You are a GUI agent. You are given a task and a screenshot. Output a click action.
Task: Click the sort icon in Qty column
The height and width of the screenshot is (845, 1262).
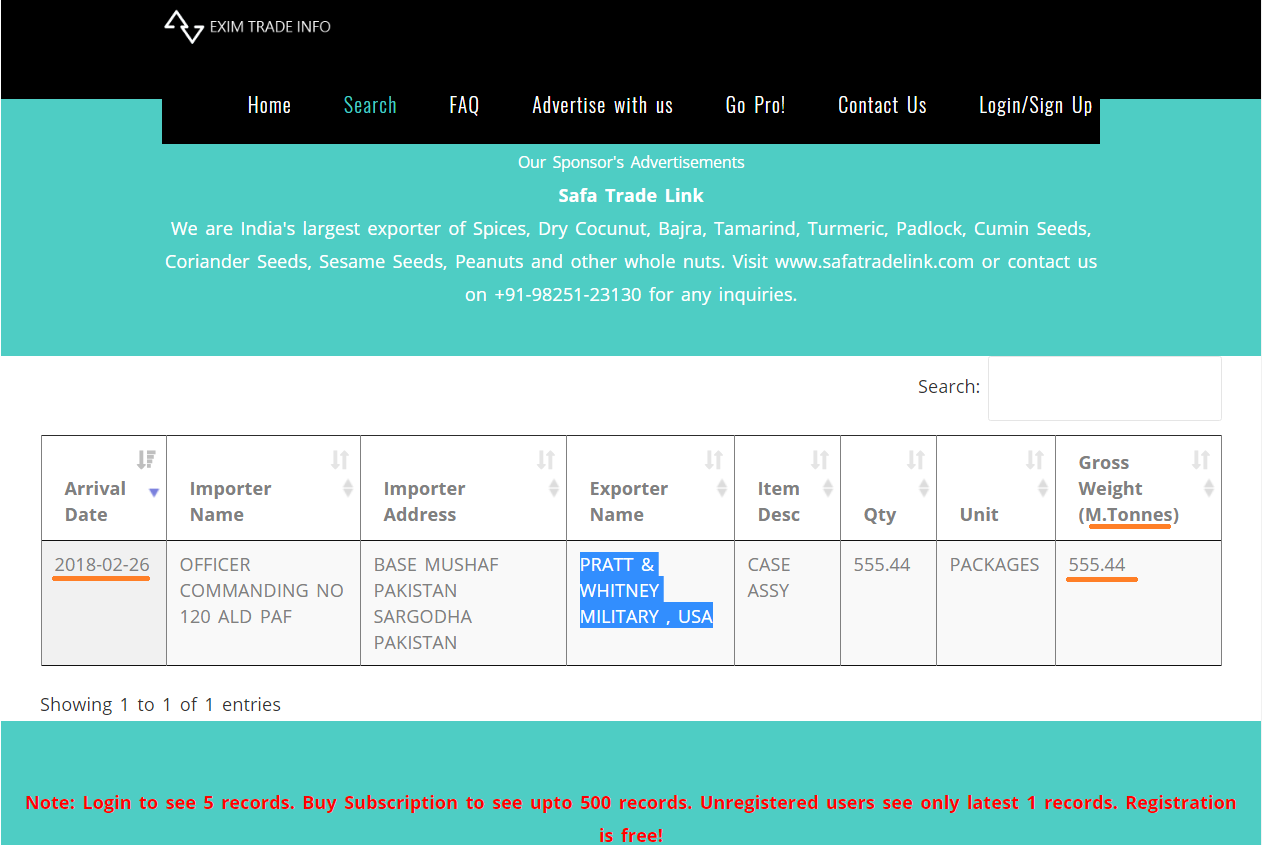916,460
